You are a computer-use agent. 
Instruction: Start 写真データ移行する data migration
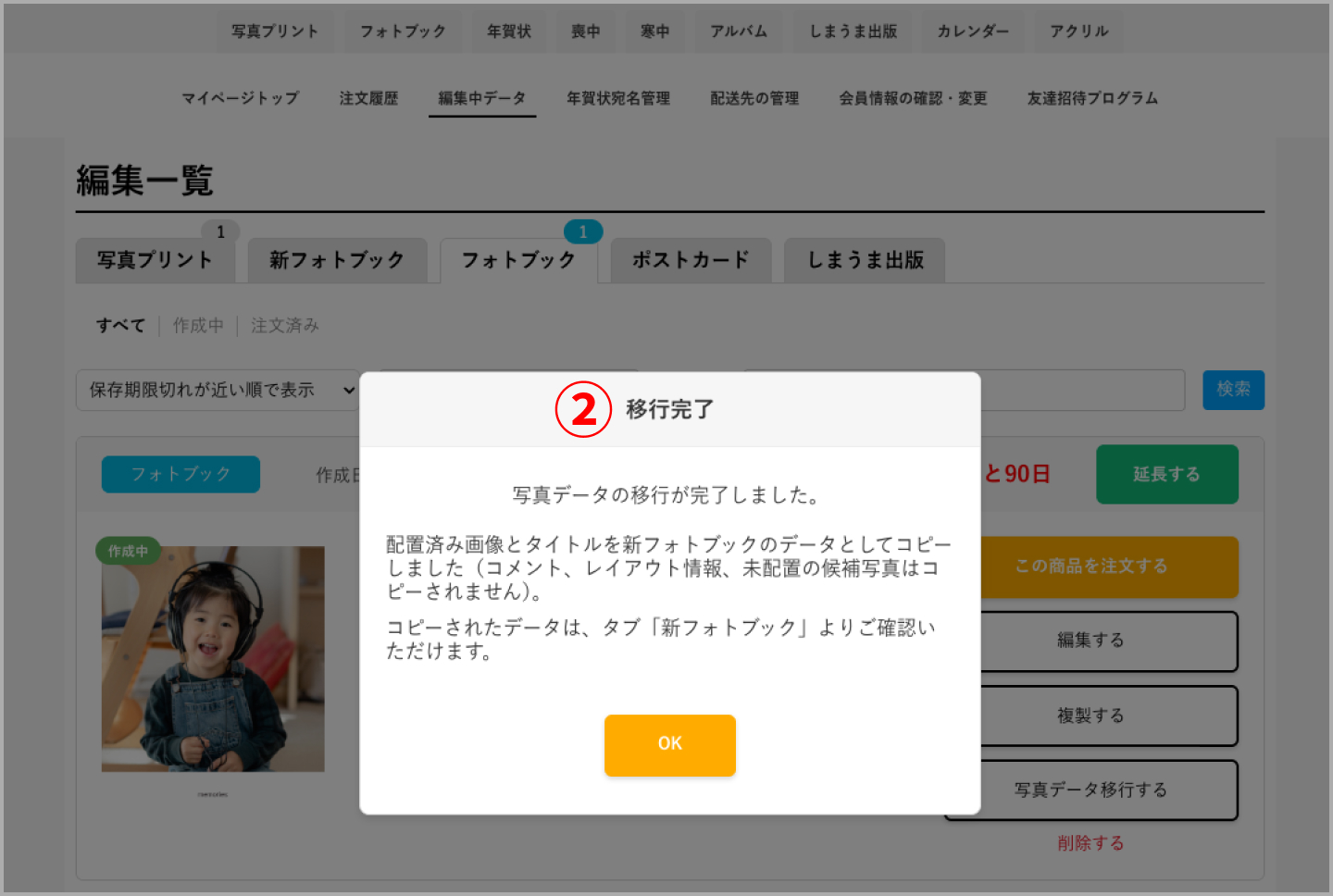tap(1090, 790)
